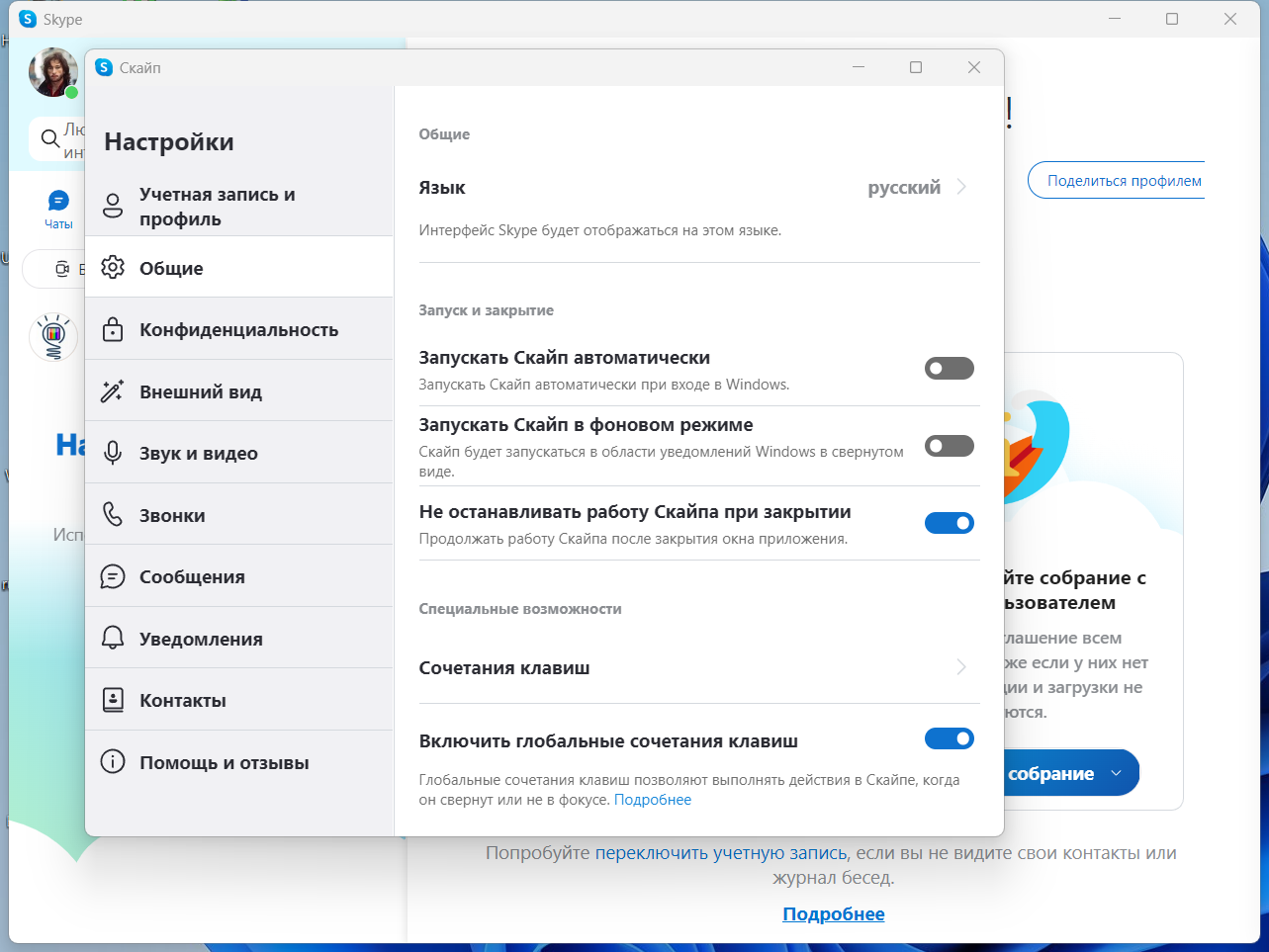Go to Конфиденциальность settings

tap(239, 329)
